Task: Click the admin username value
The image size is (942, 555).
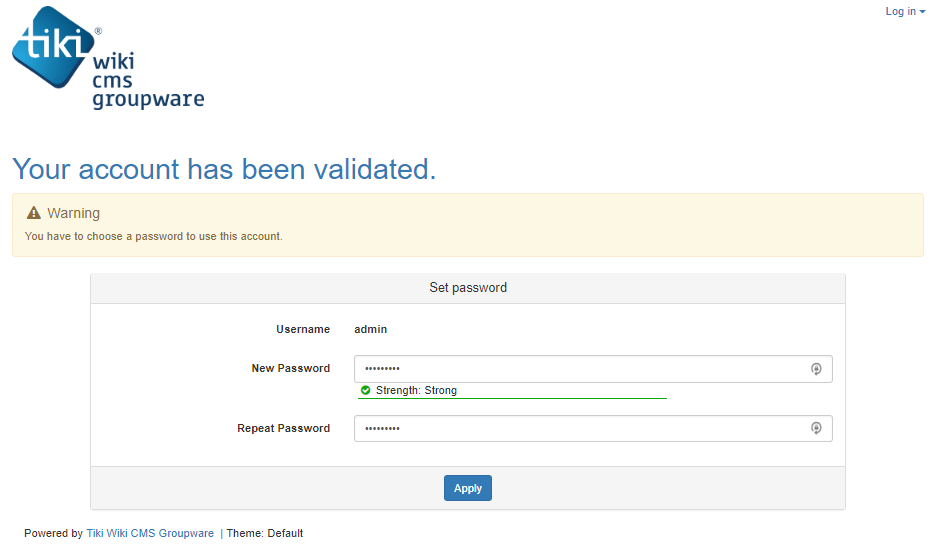Action: (371, 330)
